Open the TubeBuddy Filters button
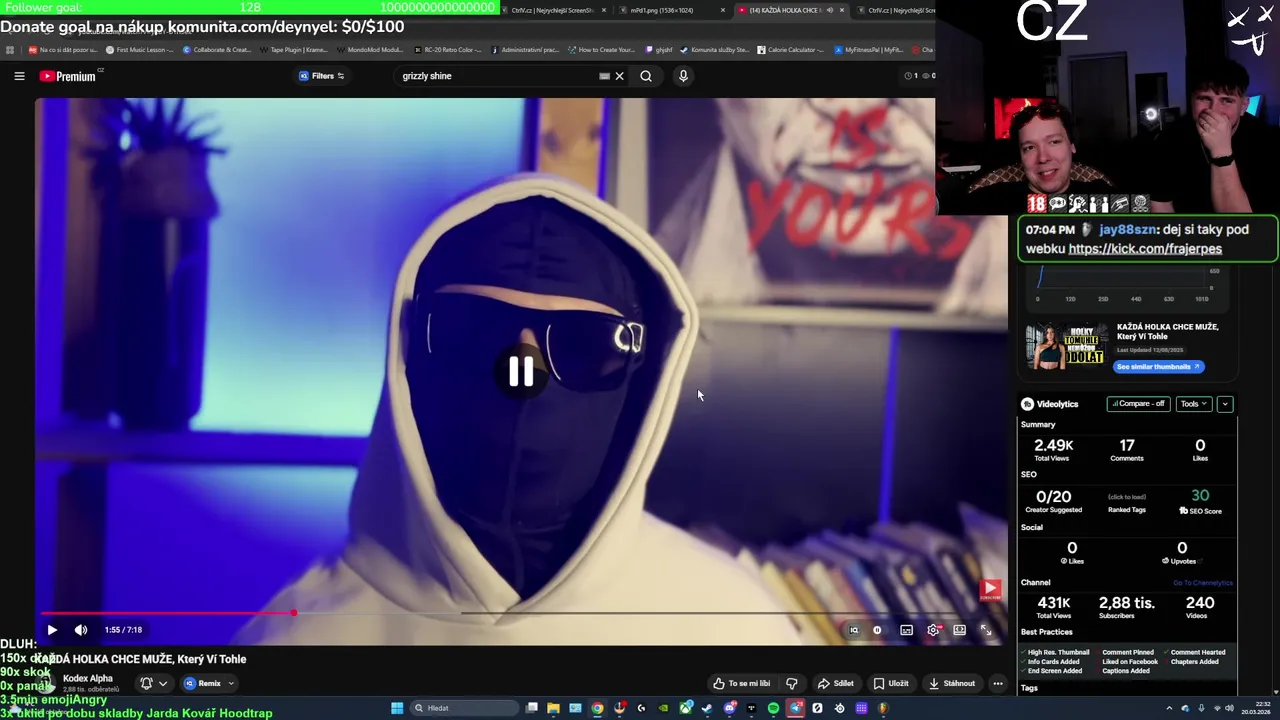The image size is (1280, 720). pyautogui.click(x=322, y=76)
